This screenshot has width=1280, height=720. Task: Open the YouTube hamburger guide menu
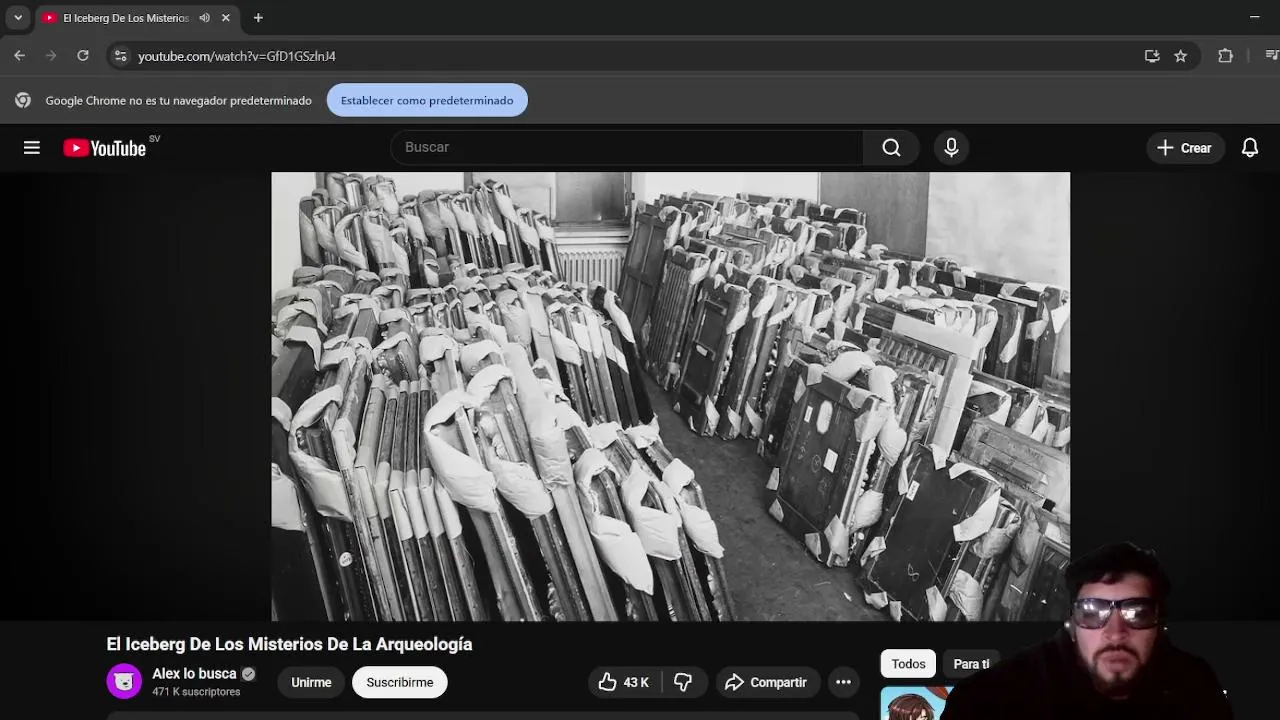32,148
